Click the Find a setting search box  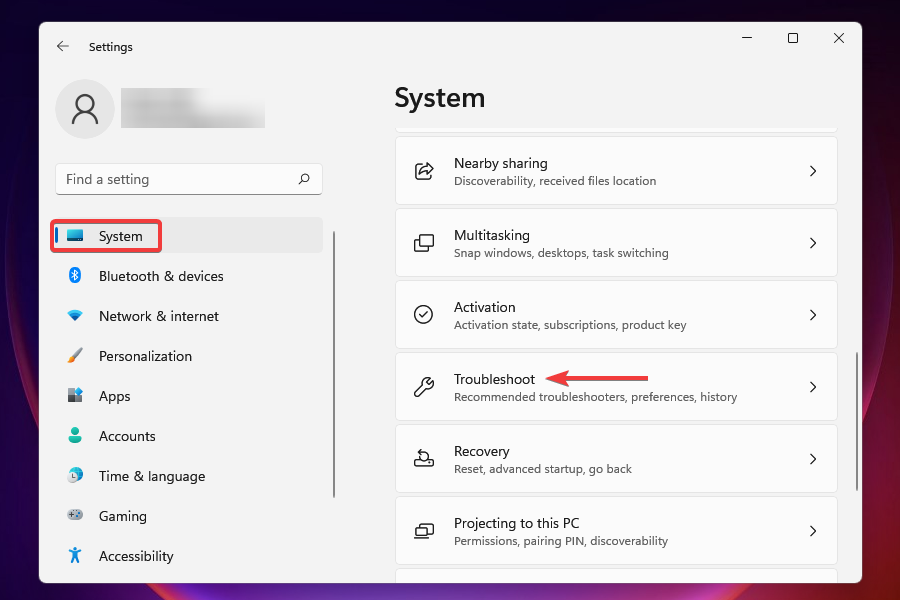coord(189,179)
